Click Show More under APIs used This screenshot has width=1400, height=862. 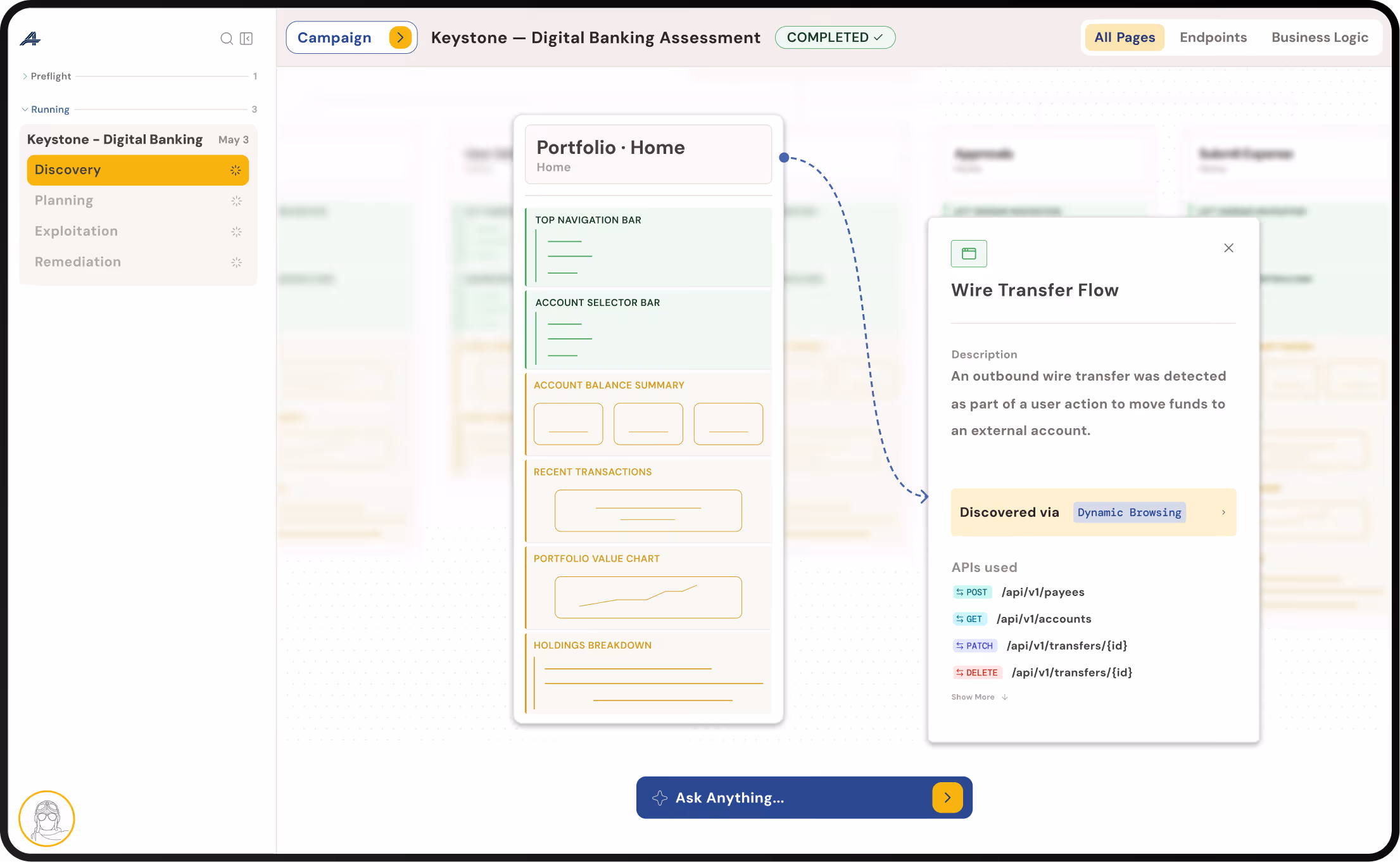[979, 697]
